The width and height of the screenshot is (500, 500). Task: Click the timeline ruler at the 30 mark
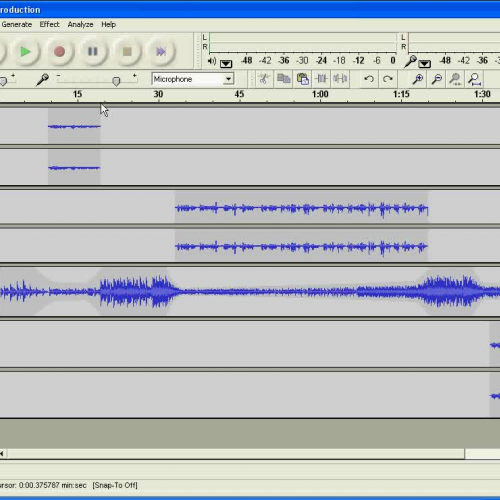pos(158,94)
